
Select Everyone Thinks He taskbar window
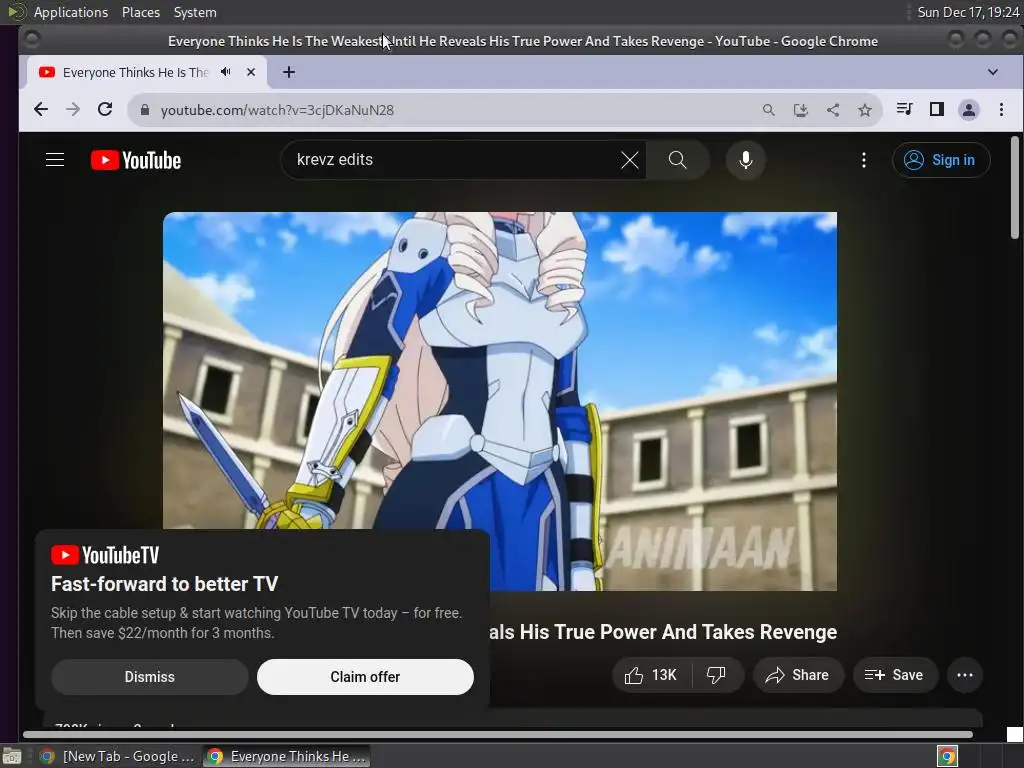pyautogui.click(x=286, y=756)
